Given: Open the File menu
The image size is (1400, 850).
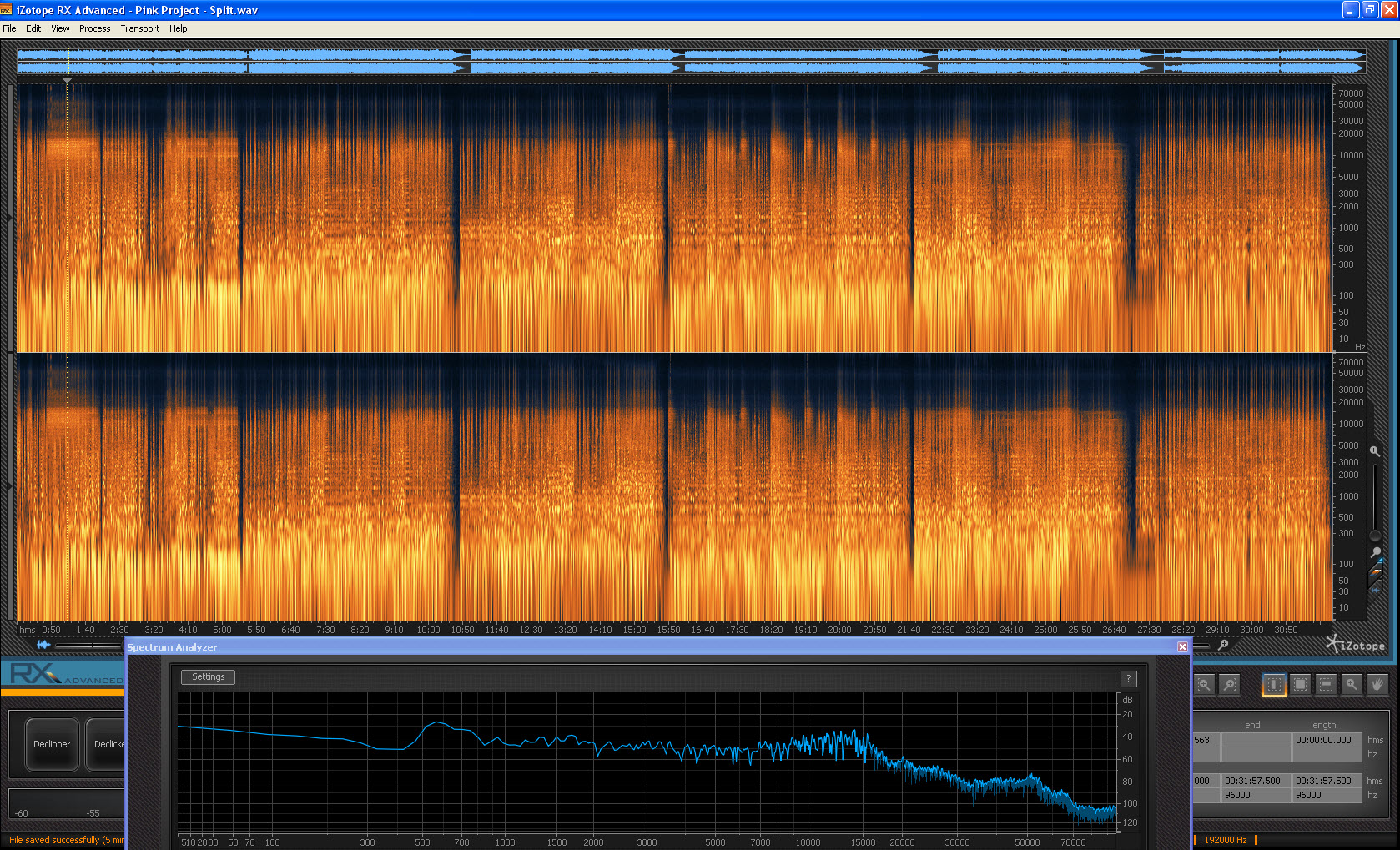Looking at the screenshot, I should pos(9,28).
